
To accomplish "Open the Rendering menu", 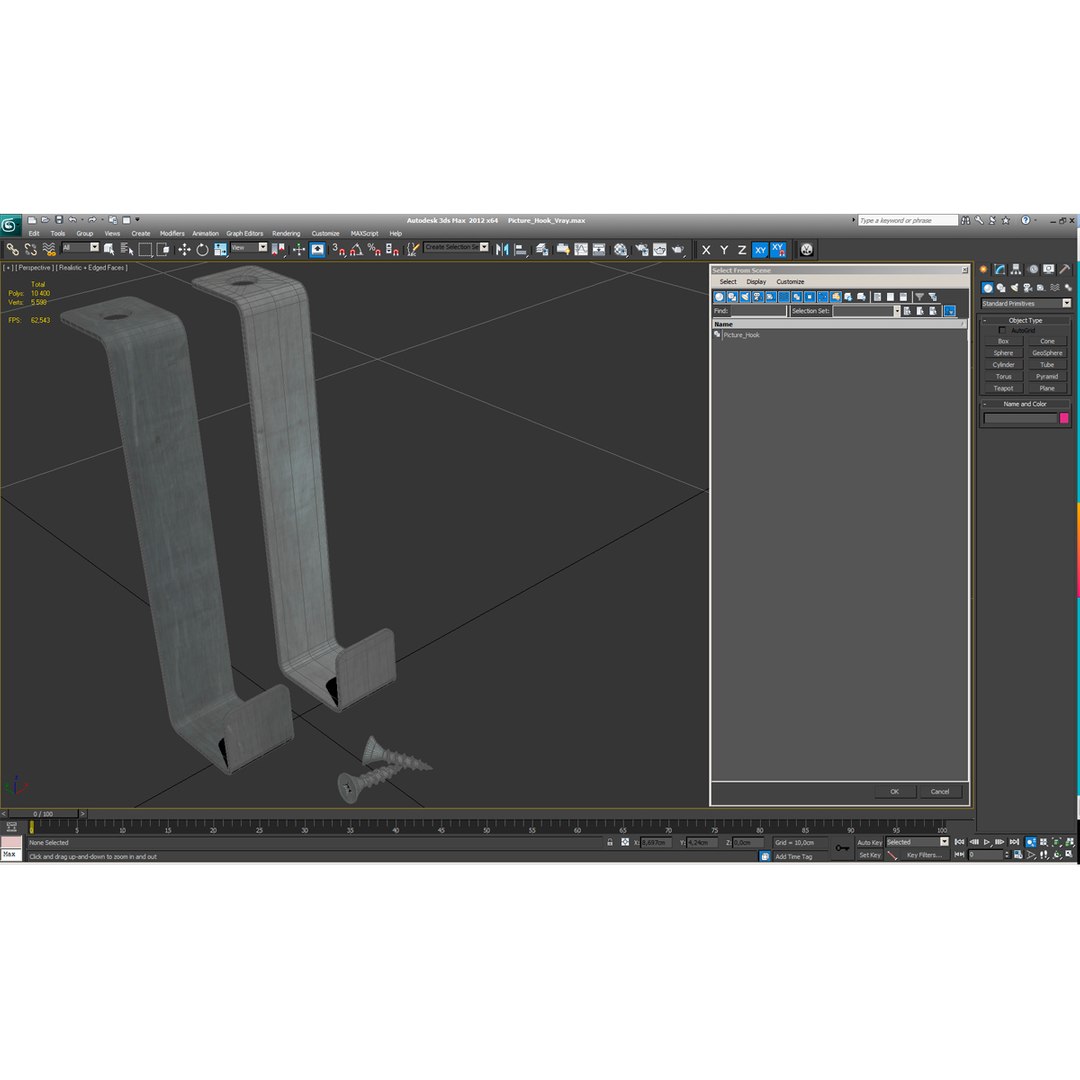I will [x=286, y=233].
